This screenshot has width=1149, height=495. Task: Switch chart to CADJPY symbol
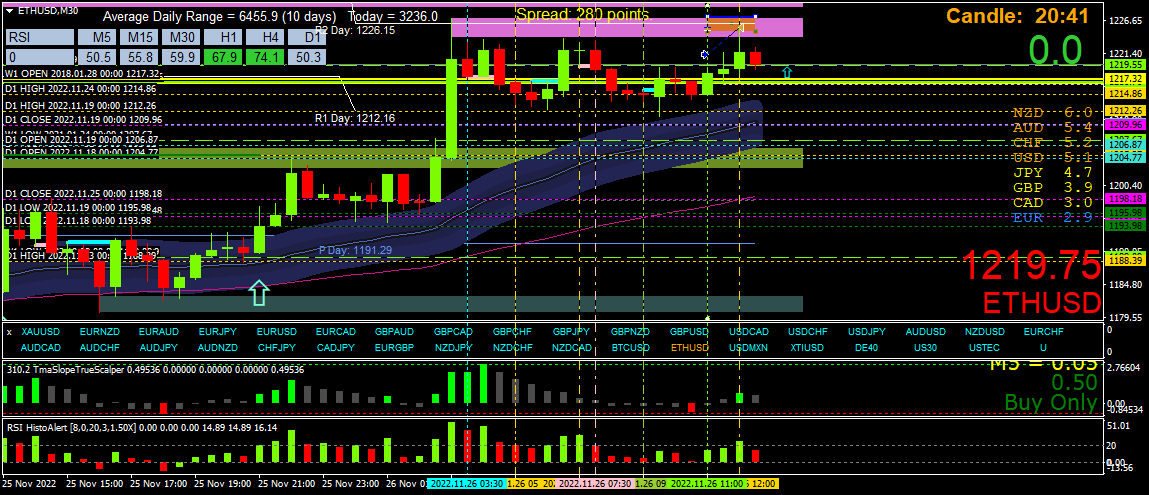[335, 347]
